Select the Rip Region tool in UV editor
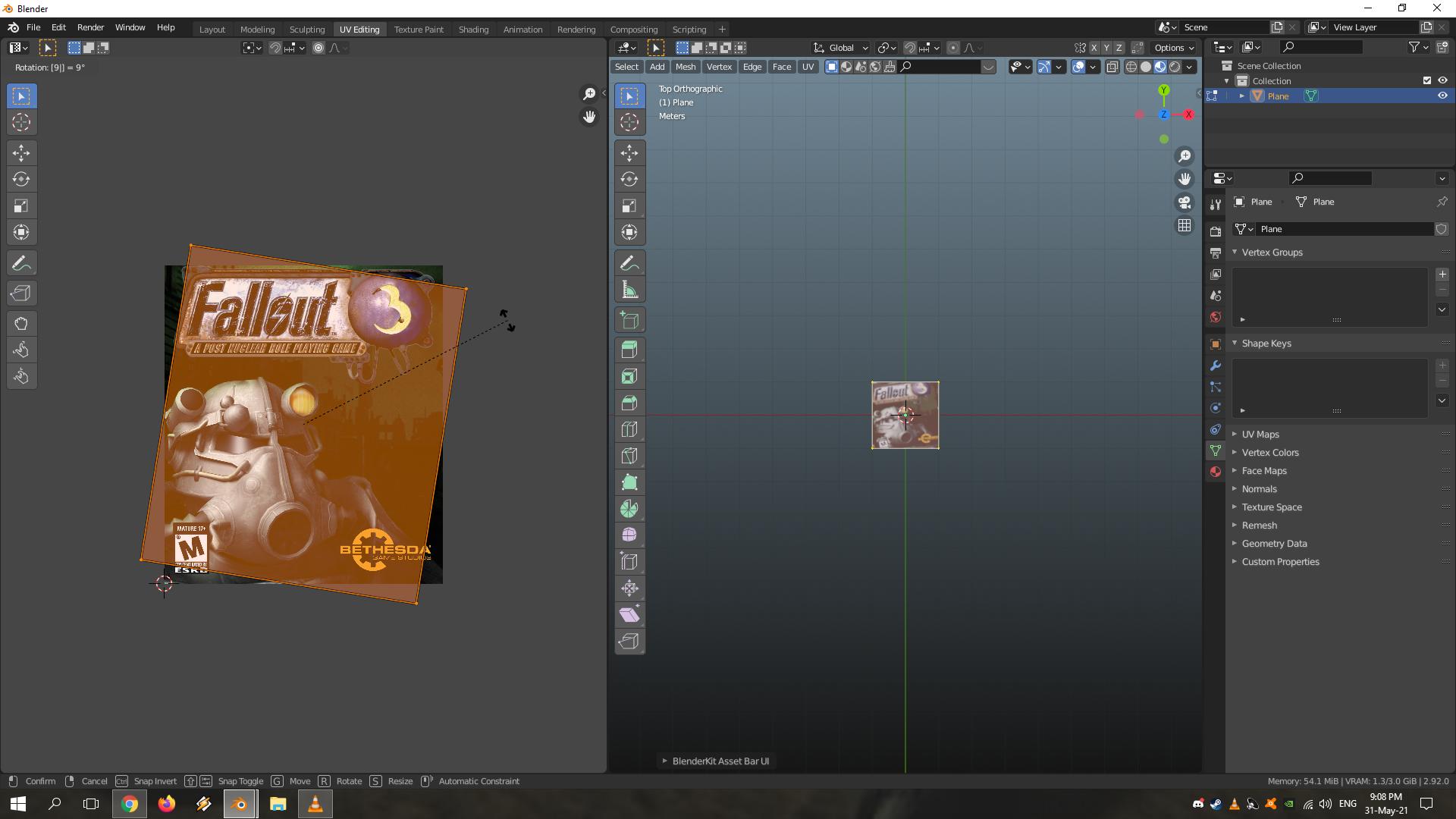 [21, 293]
